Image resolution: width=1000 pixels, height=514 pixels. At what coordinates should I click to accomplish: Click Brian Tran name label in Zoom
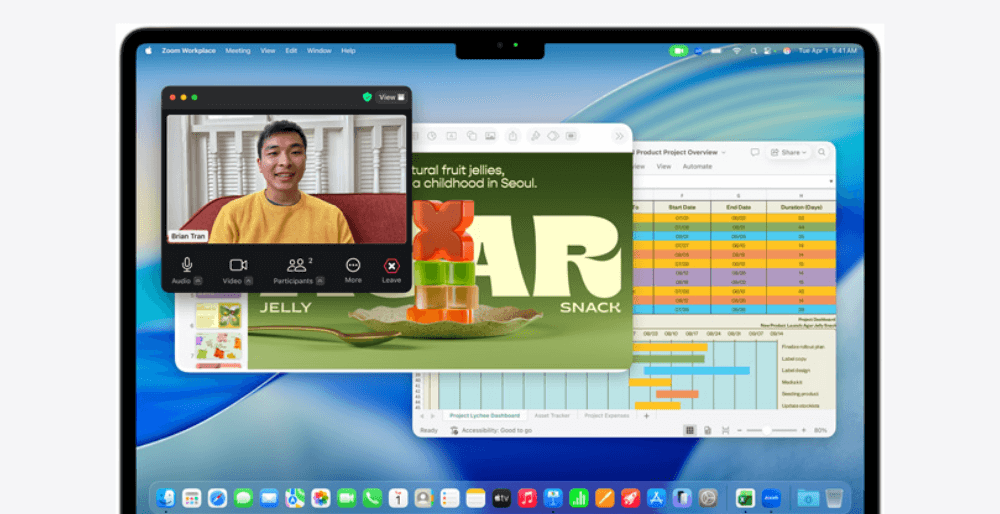point(188,236)
